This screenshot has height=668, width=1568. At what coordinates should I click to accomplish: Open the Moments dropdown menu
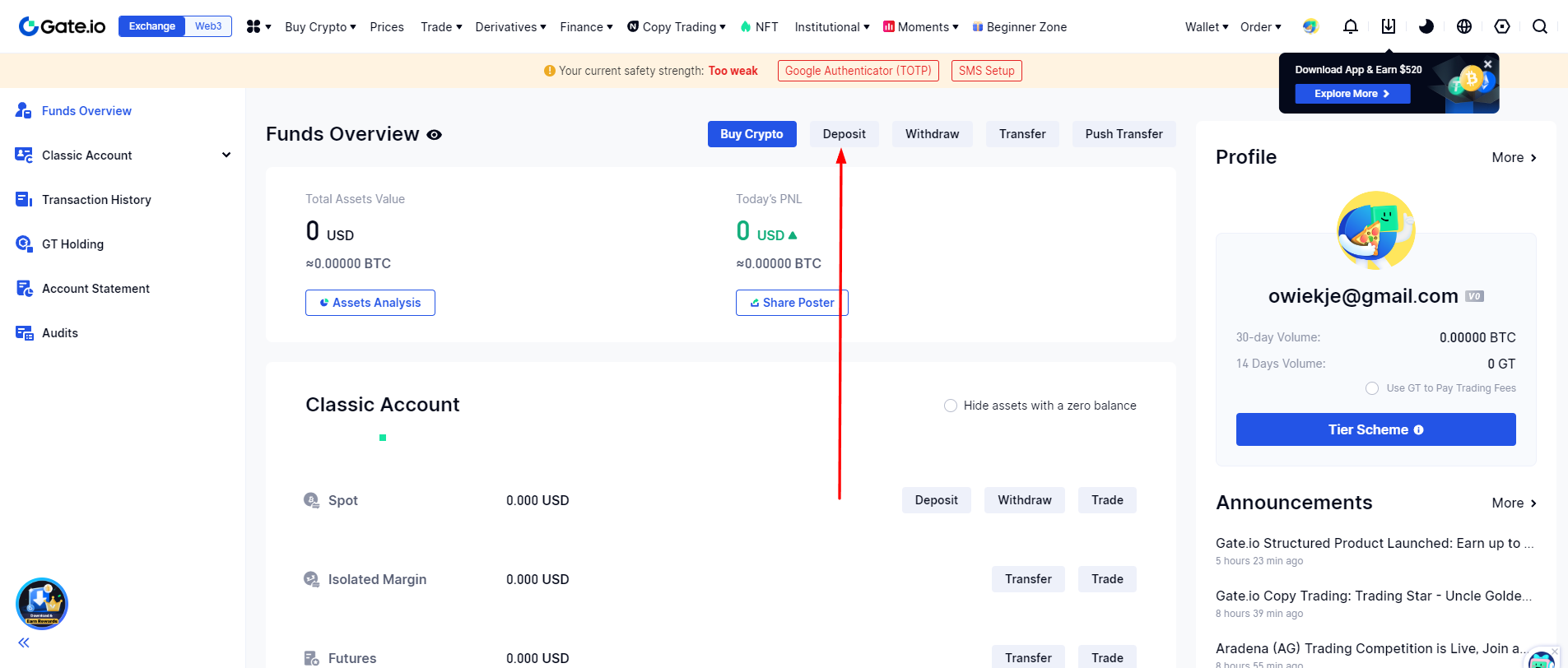click(920, 27)
